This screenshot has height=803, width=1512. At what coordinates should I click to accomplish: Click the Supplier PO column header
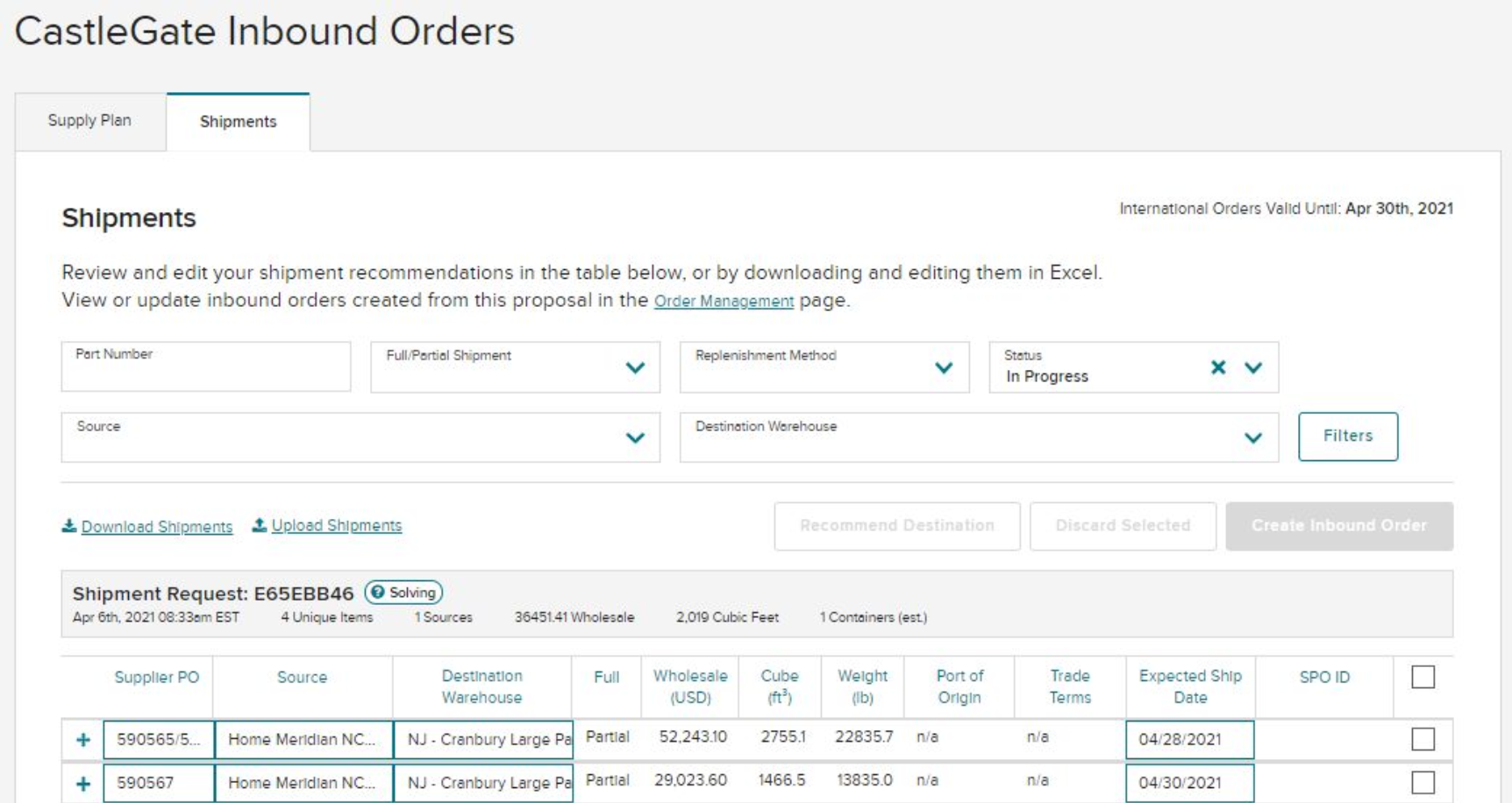point(157,678)
